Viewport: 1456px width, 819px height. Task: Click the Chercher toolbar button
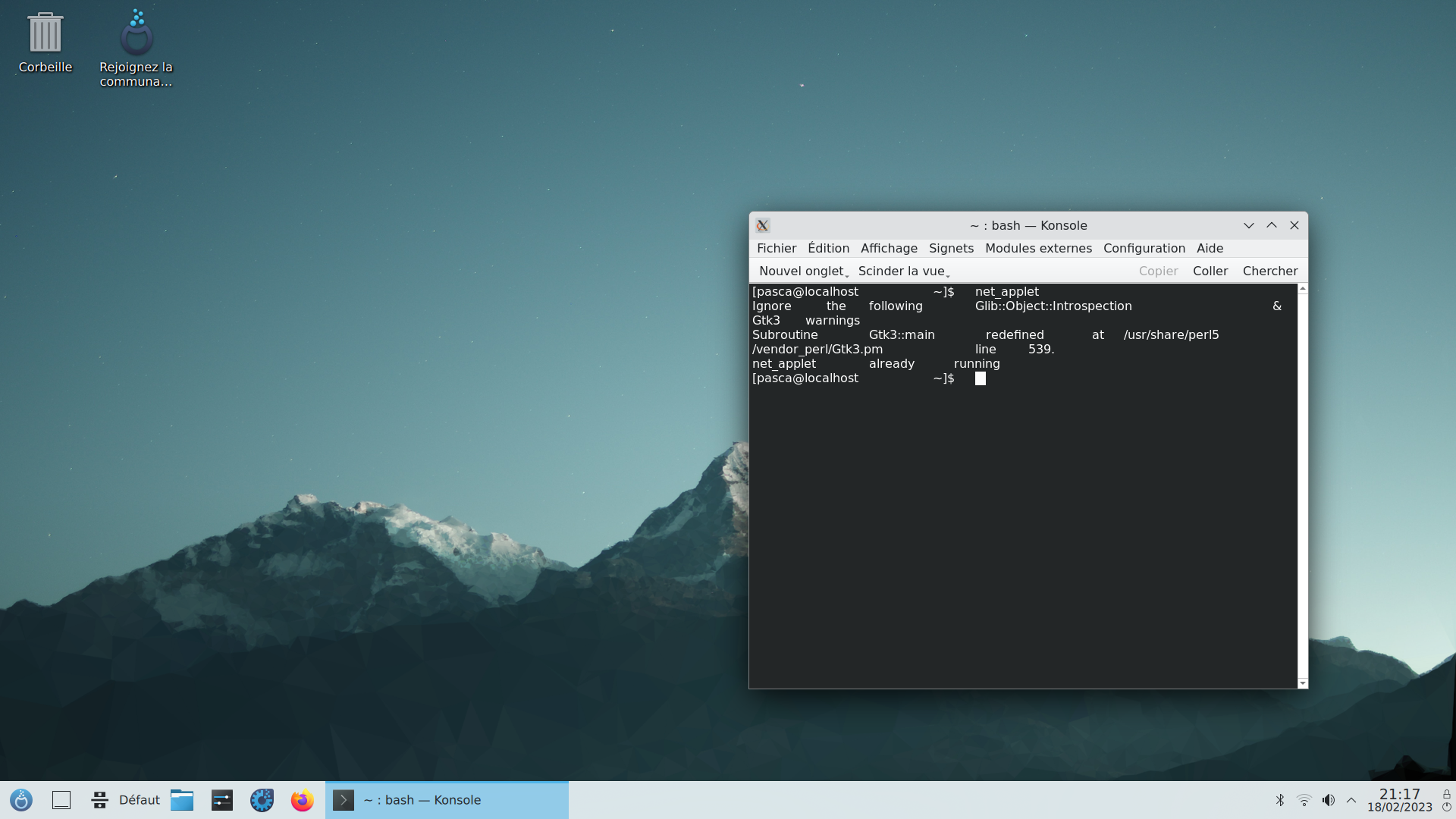1270,271
